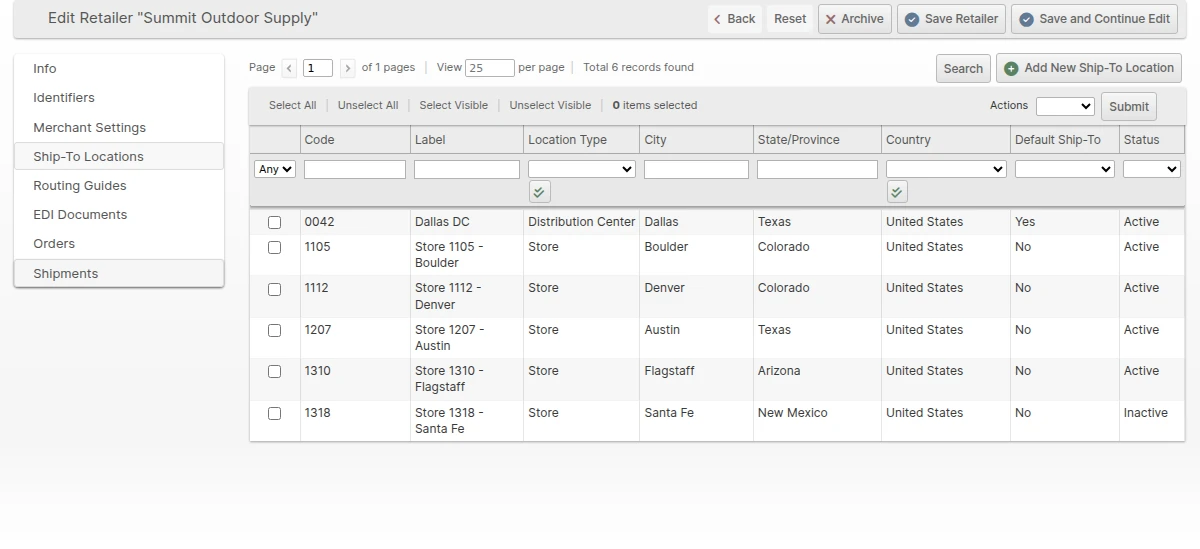Image resolution: width=1200 pixels, height=549 pixels.
Task: Click the Select All link
Action: [x=292, y=105]
